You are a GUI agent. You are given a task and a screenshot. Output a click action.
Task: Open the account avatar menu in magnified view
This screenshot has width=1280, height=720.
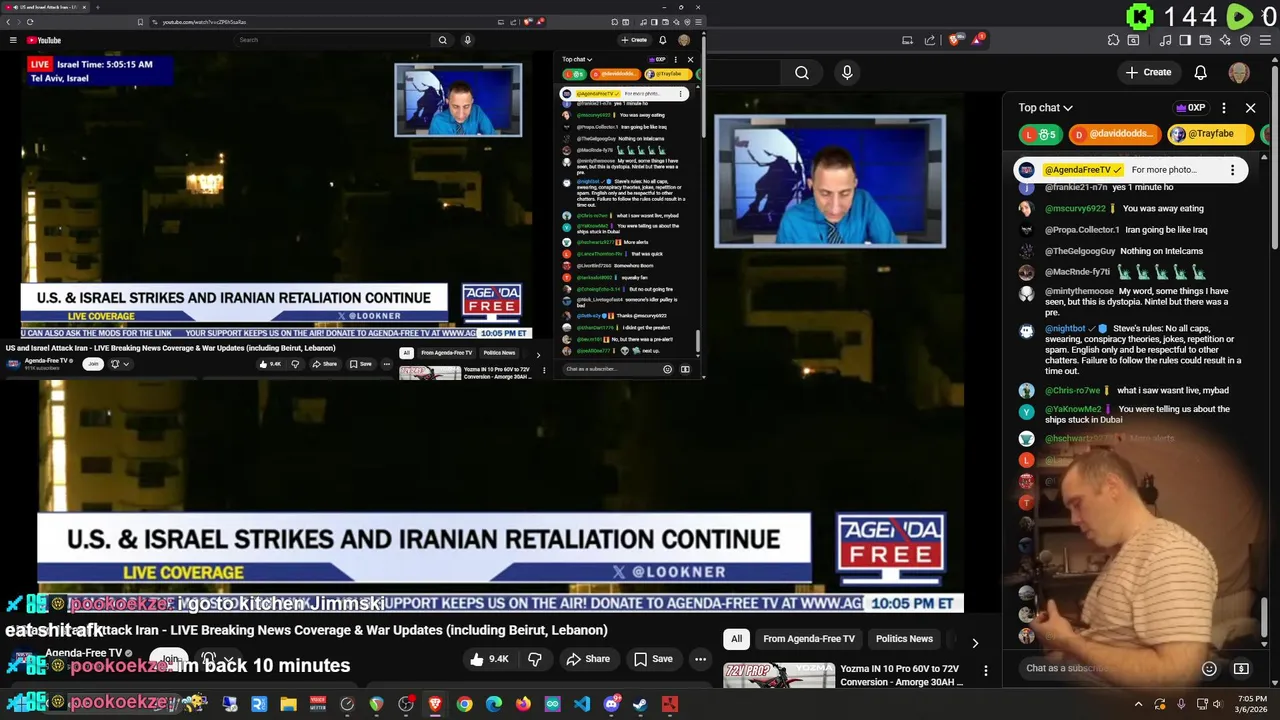1239,72
